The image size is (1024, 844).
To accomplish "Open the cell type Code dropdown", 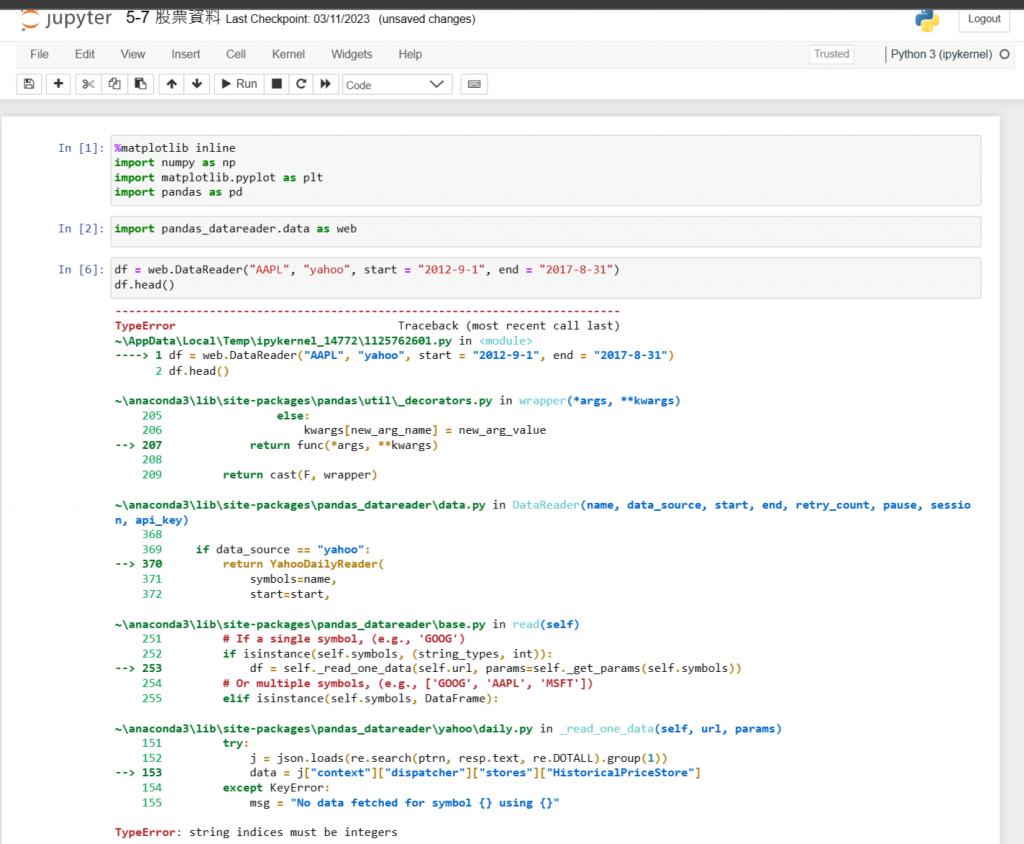I will click(x=397, y=85).
